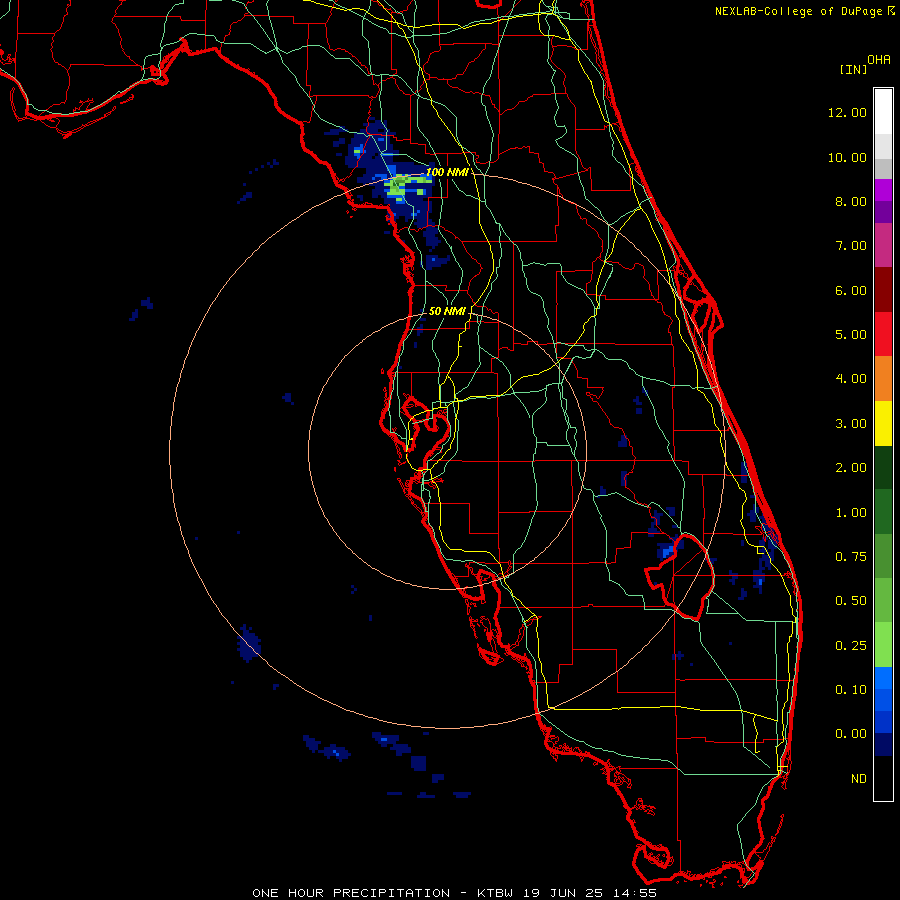Click the "12.00" legend value
Image resolution: width=900 pixels, height=900 pixels.
click(847, 112)
